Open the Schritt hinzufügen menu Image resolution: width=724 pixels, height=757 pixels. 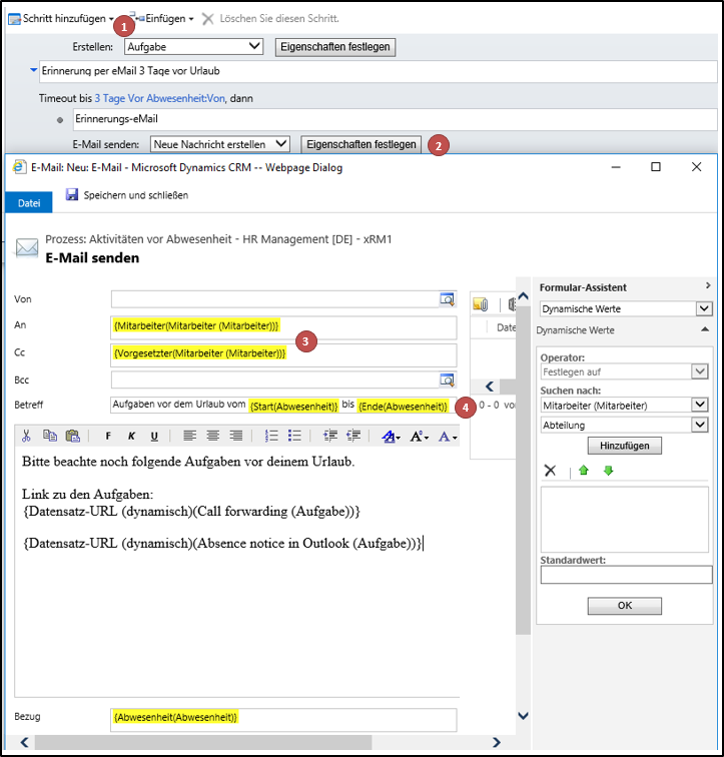click(x=60, y=19)
